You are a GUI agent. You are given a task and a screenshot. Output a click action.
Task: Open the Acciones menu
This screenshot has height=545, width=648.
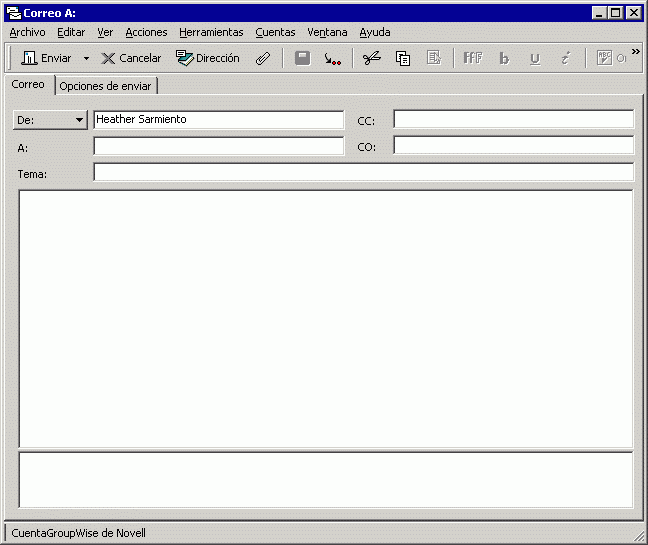(x=146, y=32)
